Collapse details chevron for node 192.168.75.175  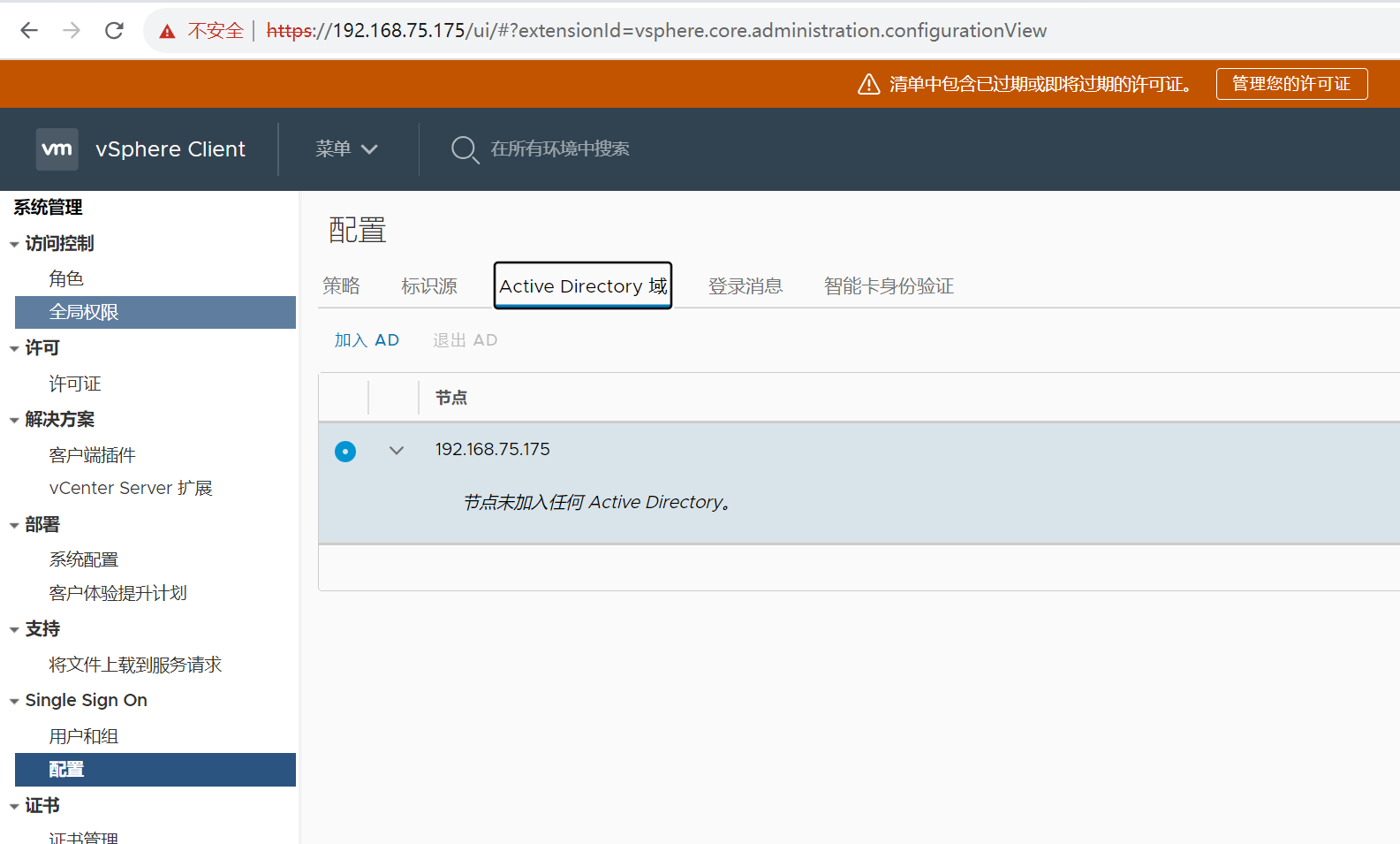[x=397, y=451]
